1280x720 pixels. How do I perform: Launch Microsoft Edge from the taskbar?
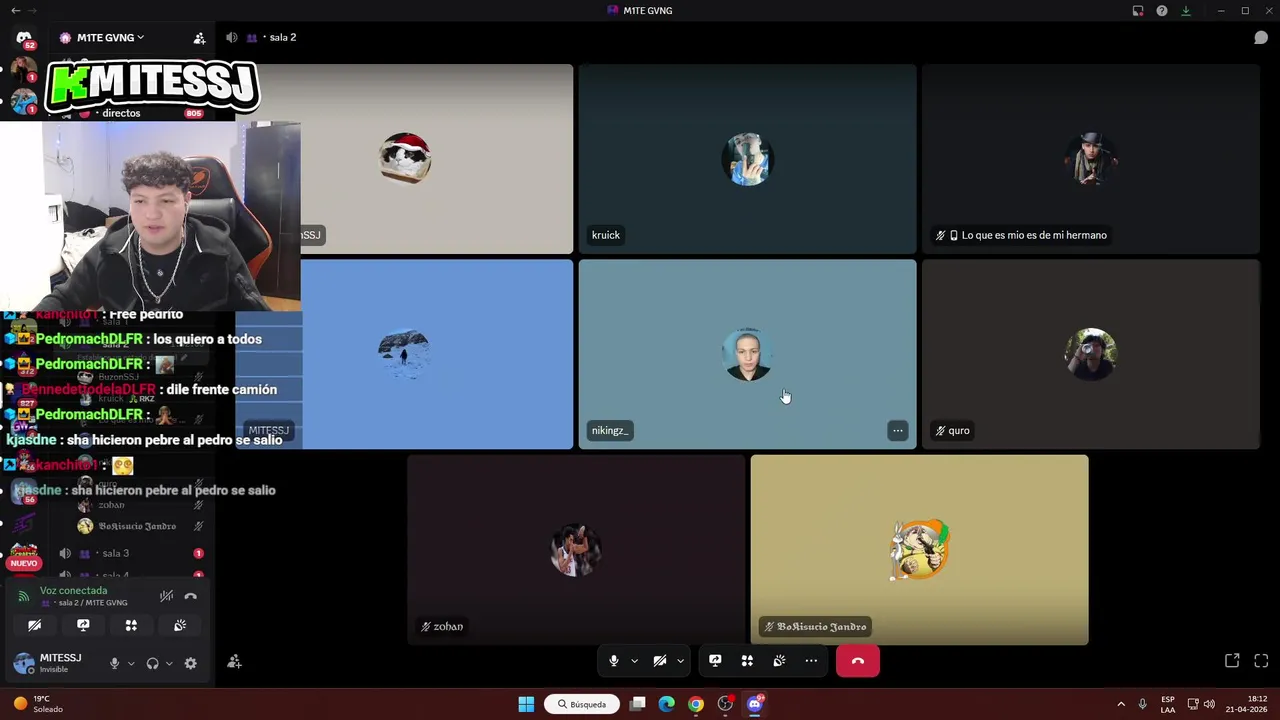pos(667,704)
